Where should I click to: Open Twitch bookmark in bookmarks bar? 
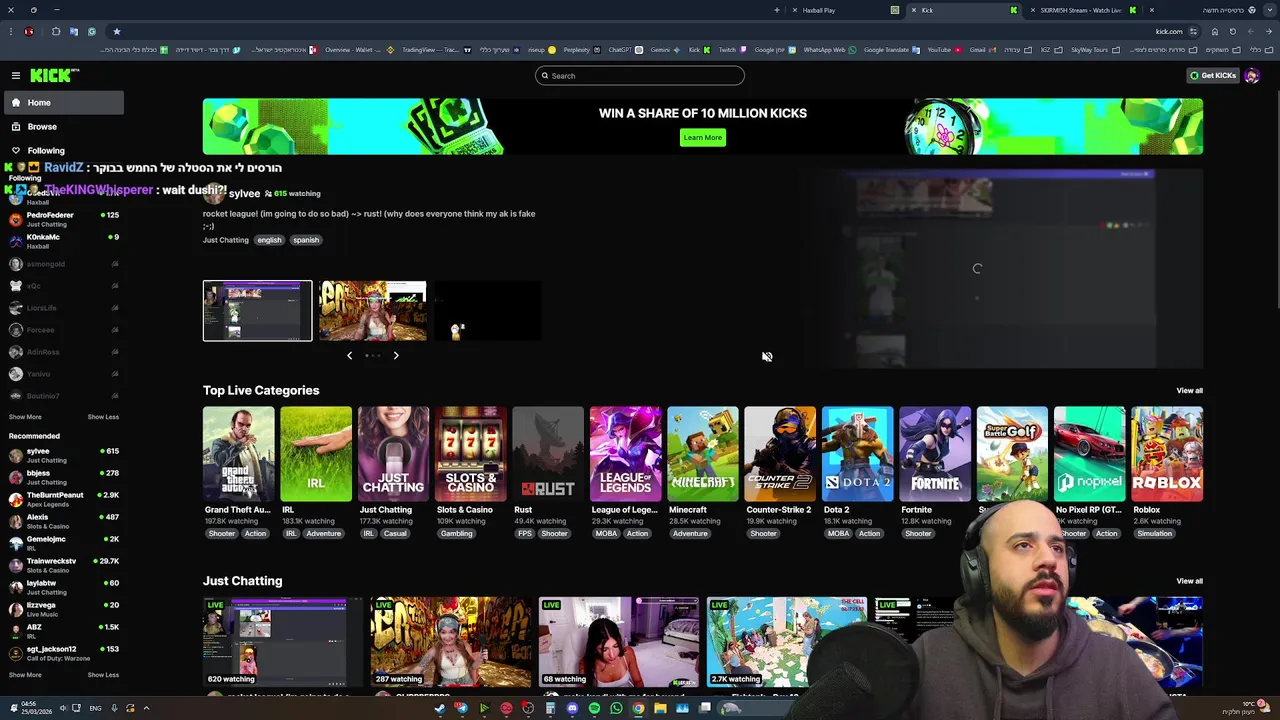pyautogui.click(x=732, y=49)
